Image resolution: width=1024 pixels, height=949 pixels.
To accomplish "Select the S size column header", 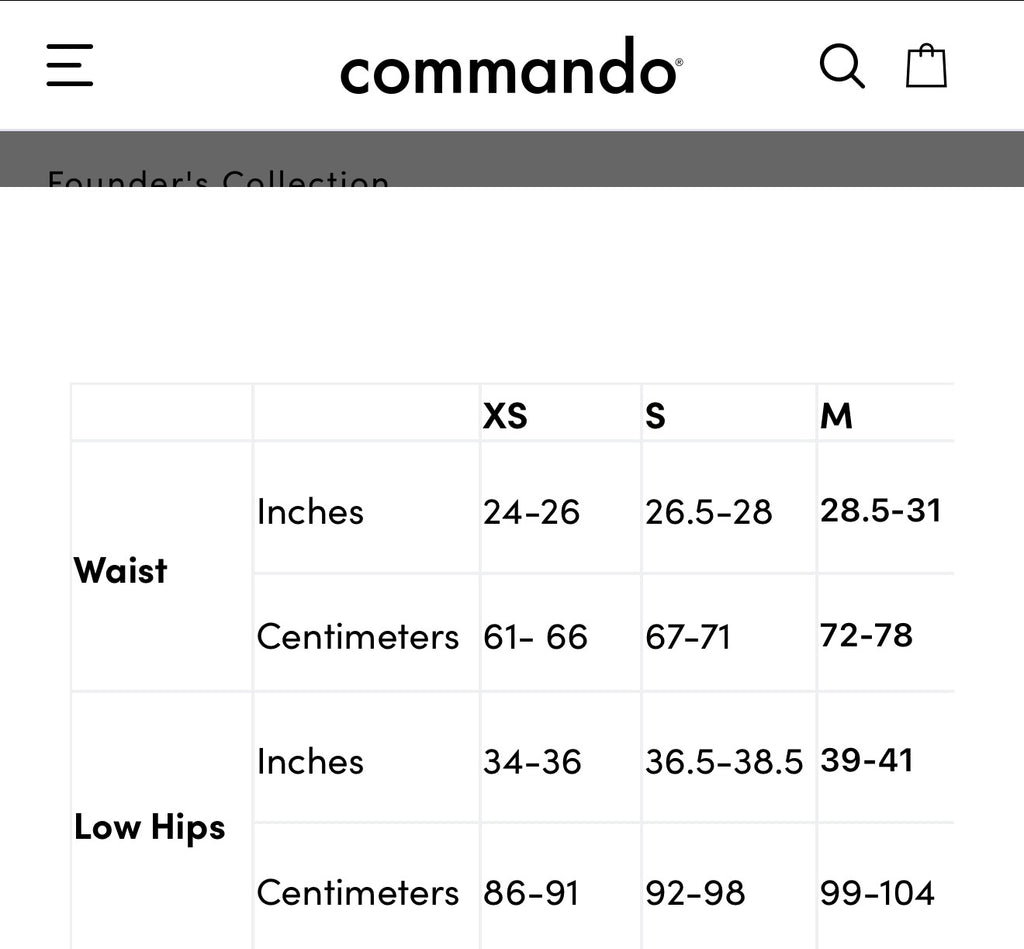I will coord(655,415).
